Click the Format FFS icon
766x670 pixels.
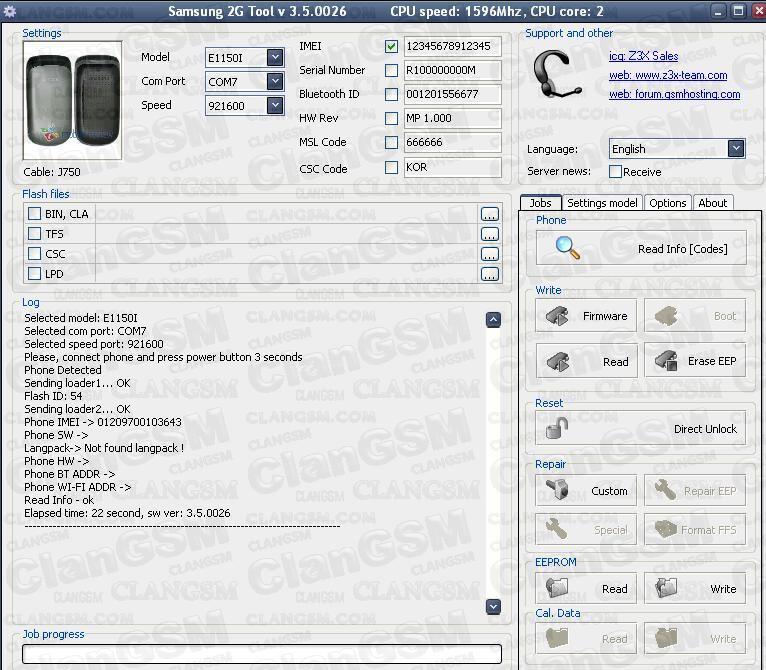665,529
